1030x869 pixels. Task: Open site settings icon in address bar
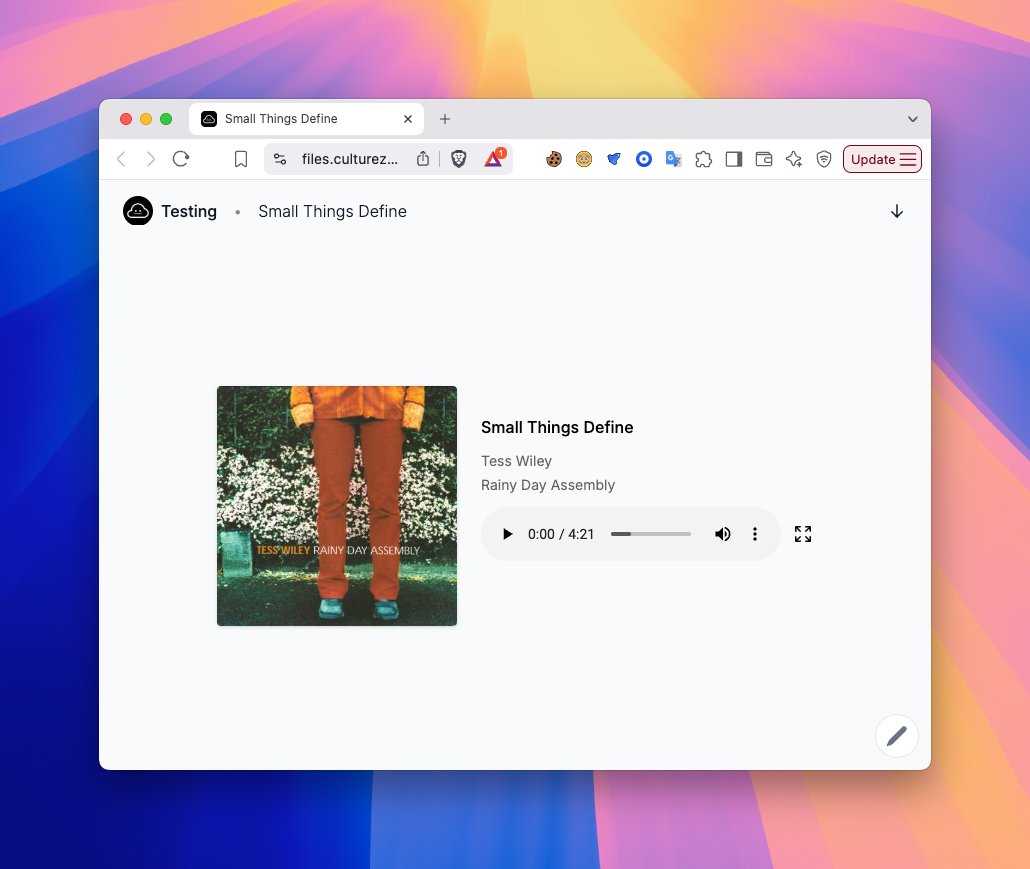click(280, 159)
